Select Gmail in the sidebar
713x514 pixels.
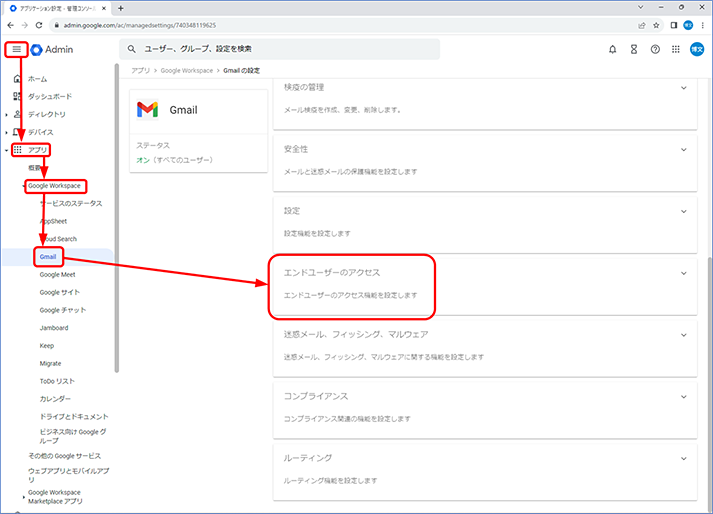tap(48, 257)
